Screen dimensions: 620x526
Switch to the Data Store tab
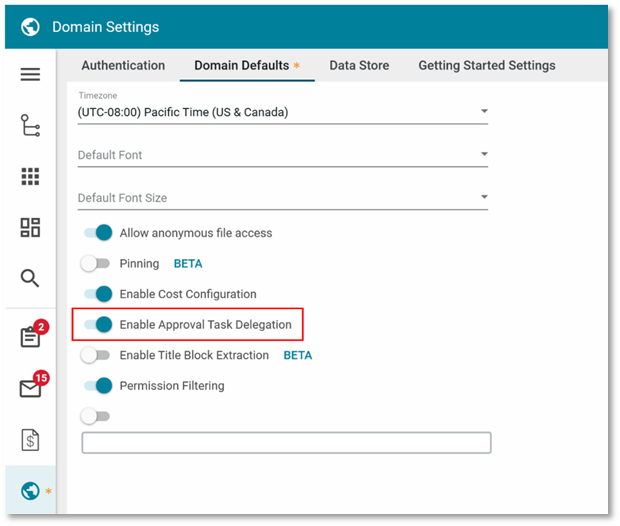tap(359, 65)
